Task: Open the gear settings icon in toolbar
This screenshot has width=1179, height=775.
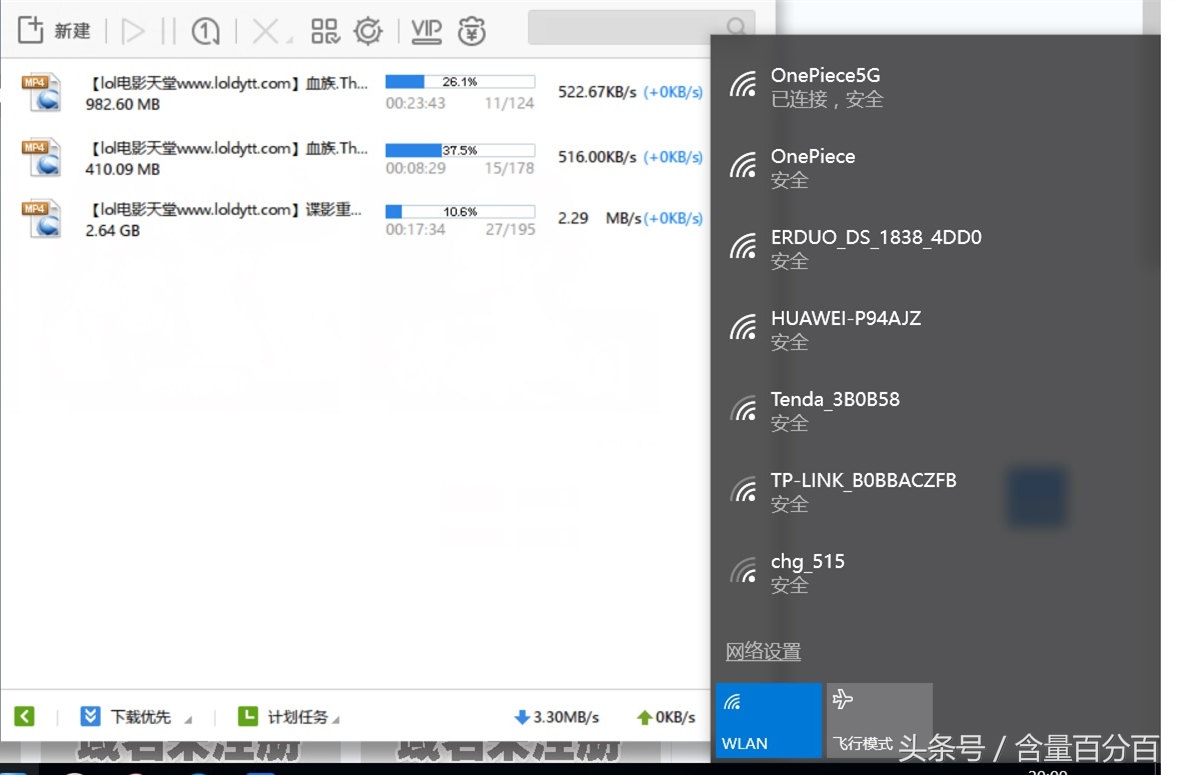Action: tap(369, 32)
